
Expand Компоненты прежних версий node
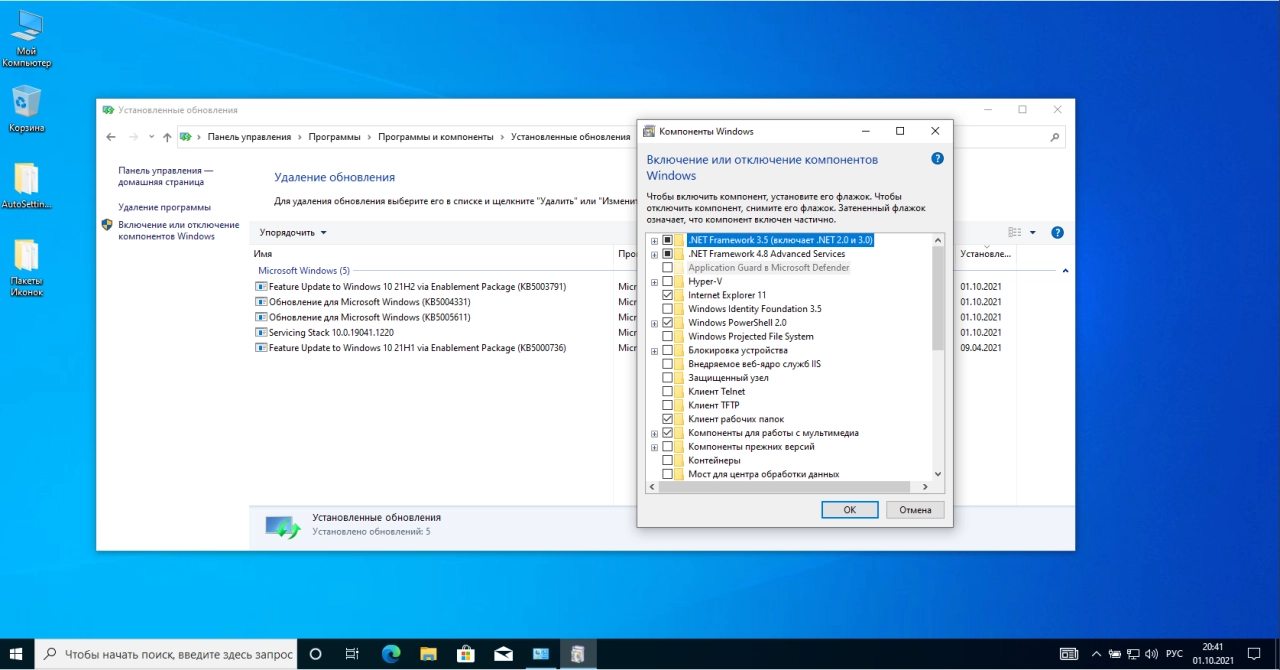(x=654, y=447)
